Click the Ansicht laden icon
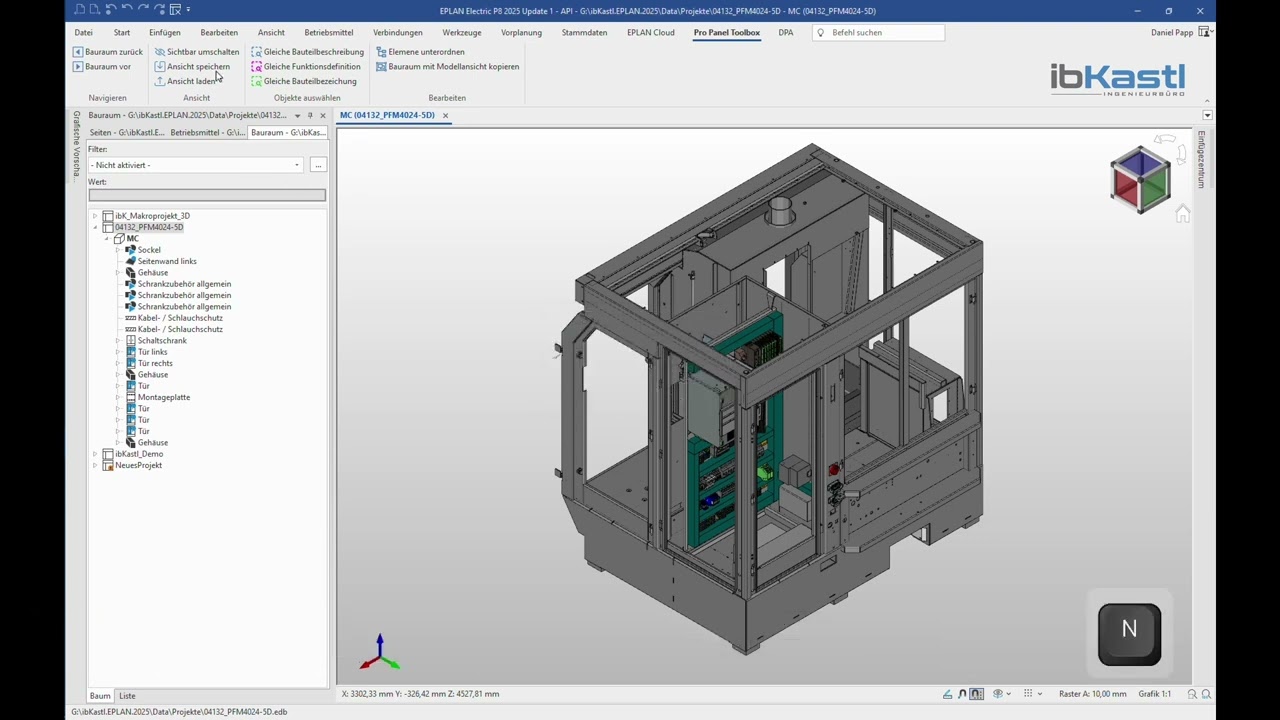Screen dimensions: 1280x720 point(160,81)
